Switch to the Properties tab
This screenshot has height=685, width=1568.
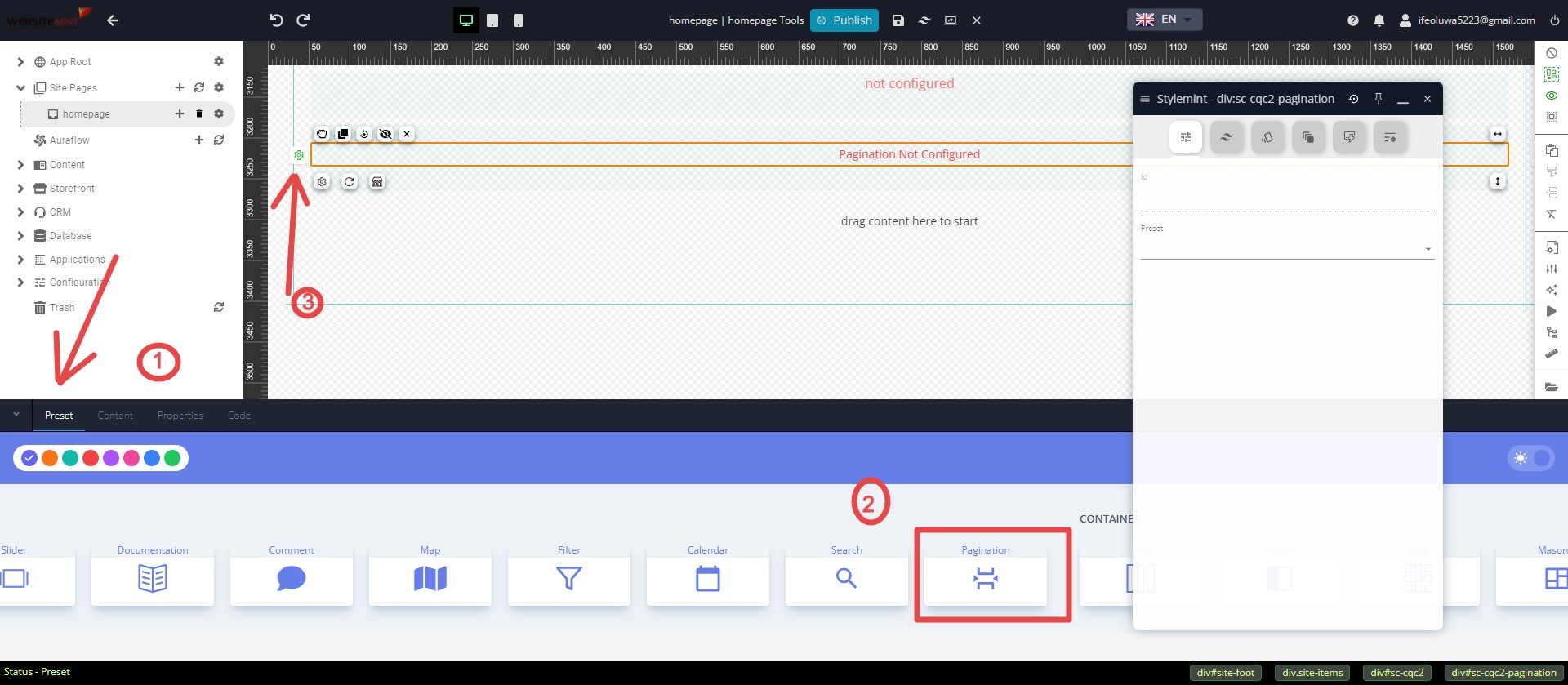click(180, 416)
